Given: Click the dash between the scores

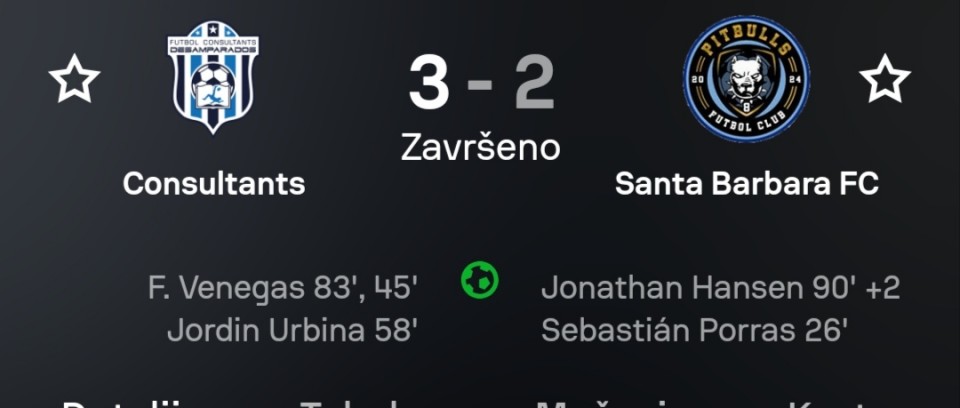Looking at the screenshot, I should coord(481,84).
